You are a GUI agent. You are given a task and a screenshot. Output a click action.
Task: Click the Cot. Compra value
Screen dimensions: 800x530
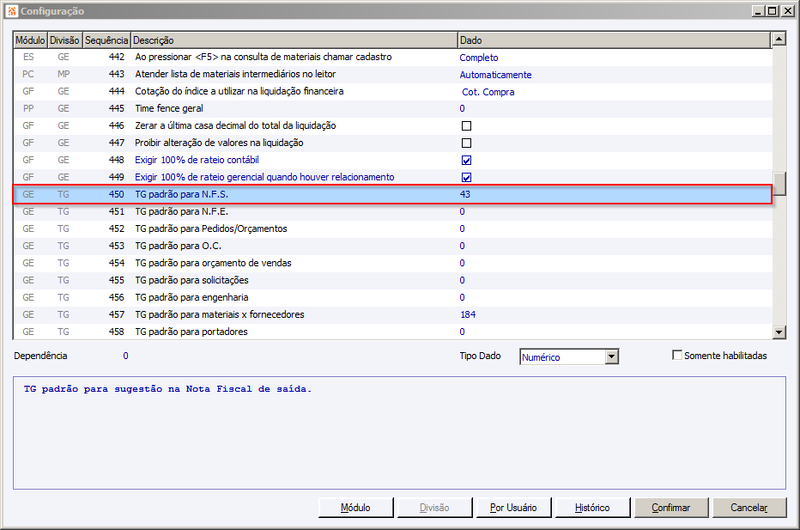tap(488, 92)
